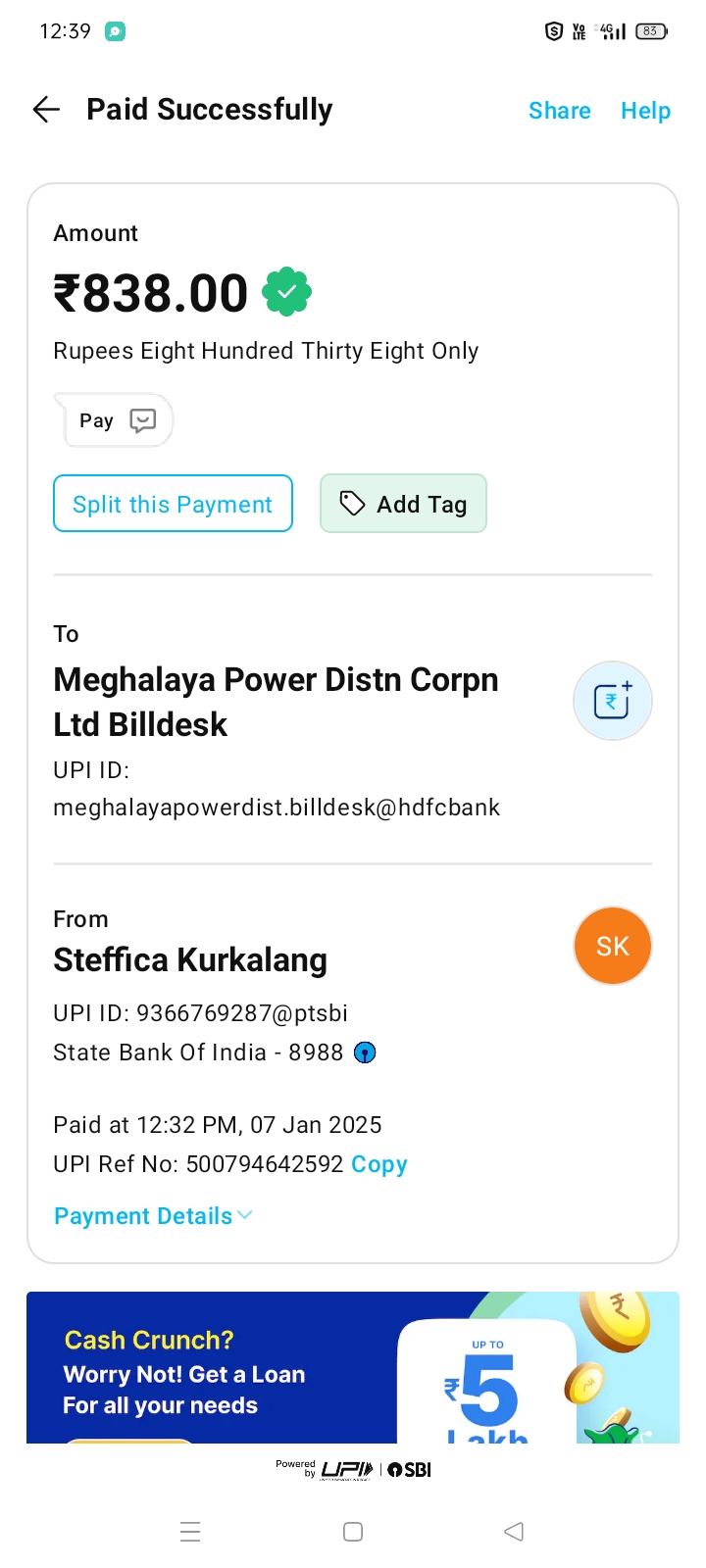Click Split this Payment button
The height and width of the screenshot is (1568, 706).
click(173, 504)
